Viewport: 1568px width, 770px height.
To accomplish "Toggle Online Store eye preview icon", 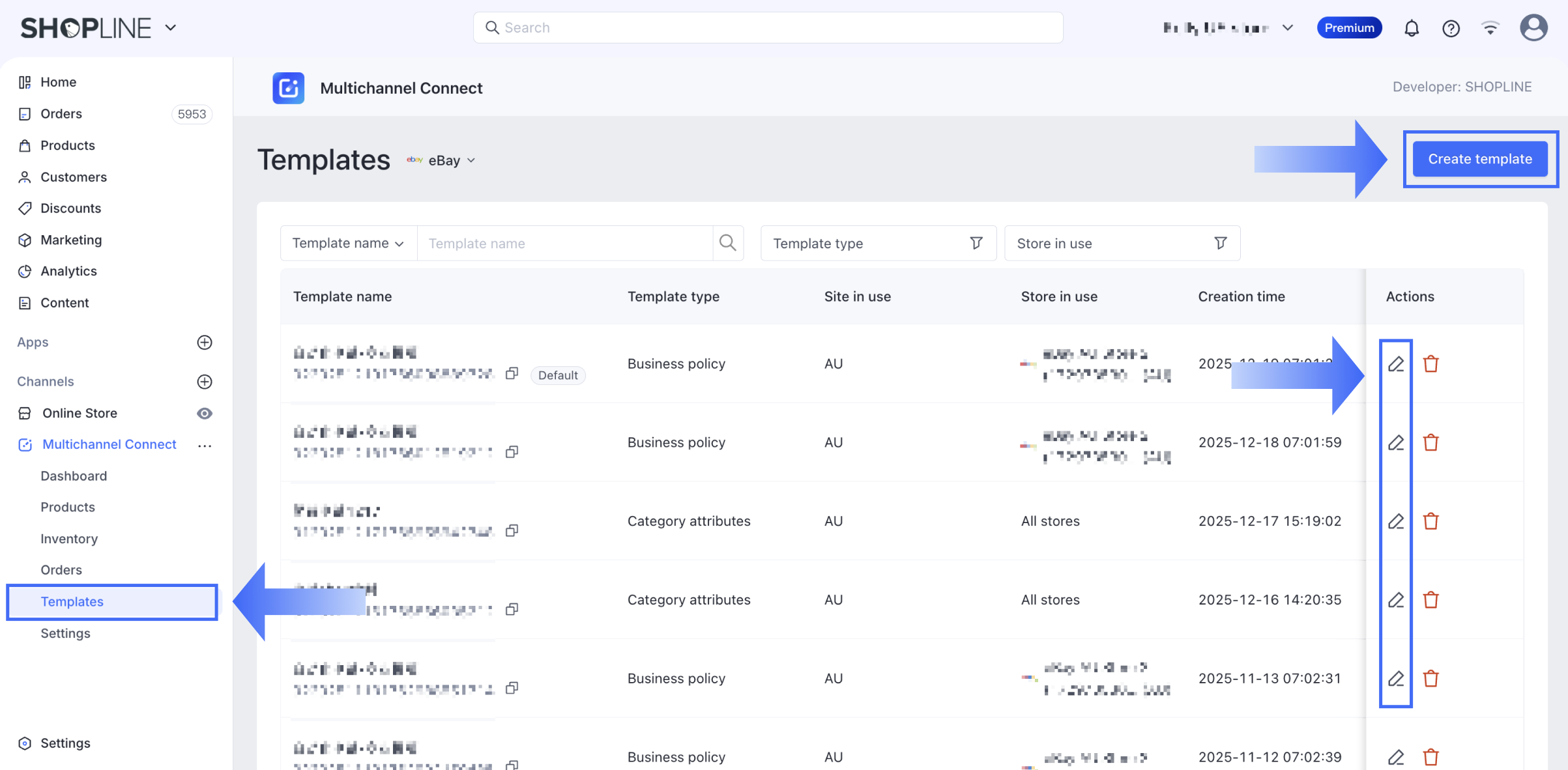I will click(205, 414).
